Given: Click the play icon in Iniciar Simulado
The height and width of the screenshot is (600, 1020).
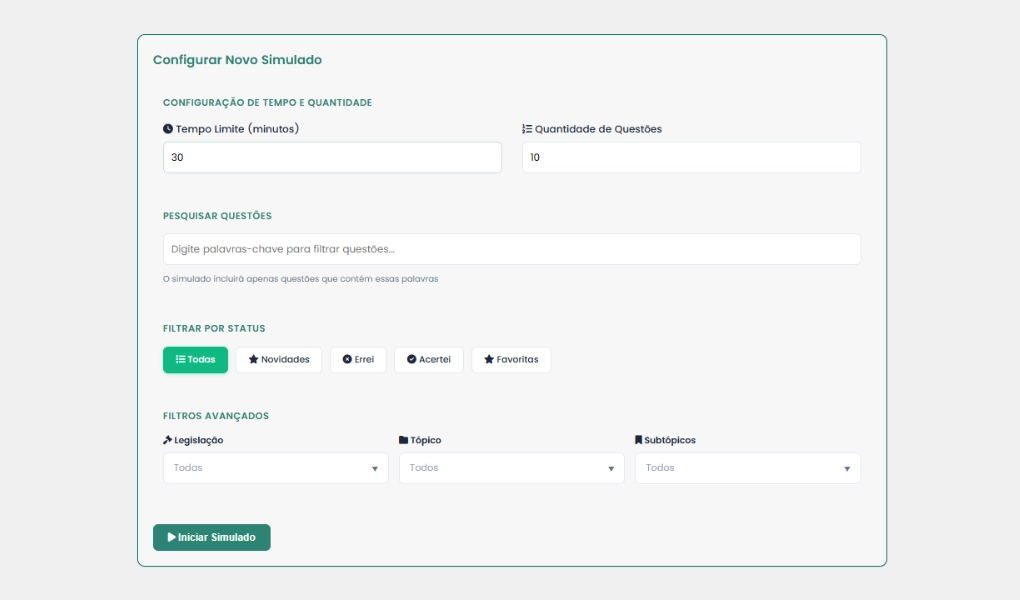Looking at the screenshot, I should click(x=172, y=537).
